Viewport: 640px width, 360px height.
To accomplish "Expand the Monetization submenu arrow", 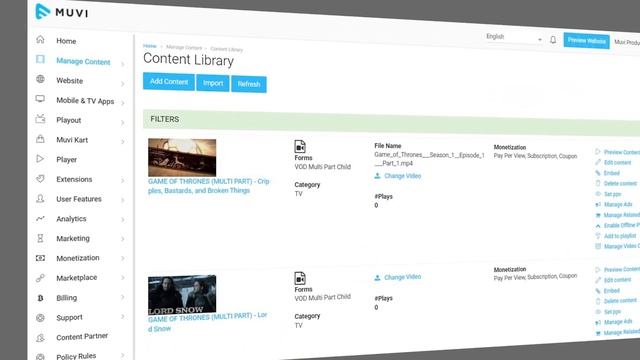I will pos(122,258).
